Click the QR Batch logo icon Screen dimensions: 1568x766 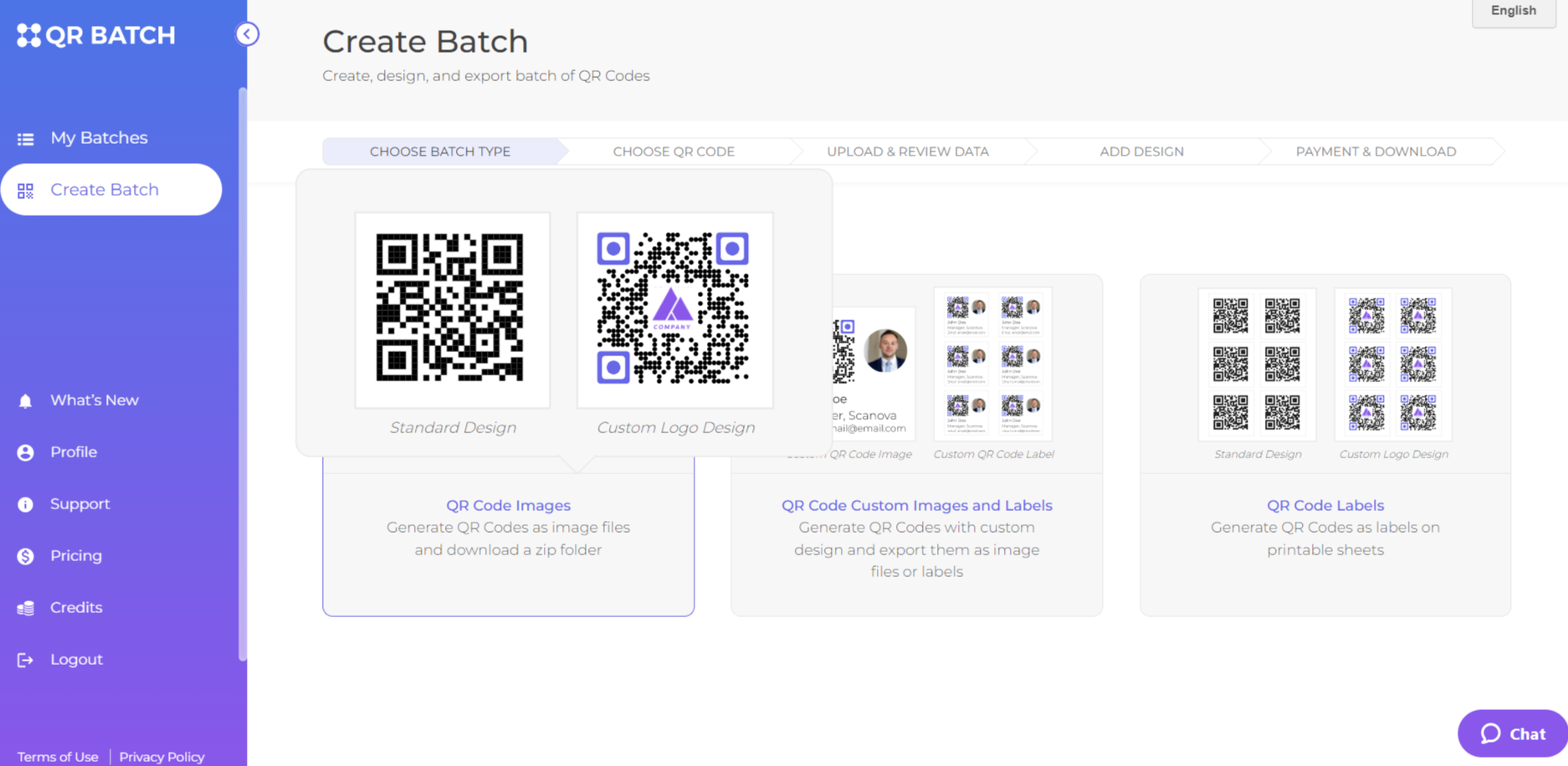click(28, 35)
